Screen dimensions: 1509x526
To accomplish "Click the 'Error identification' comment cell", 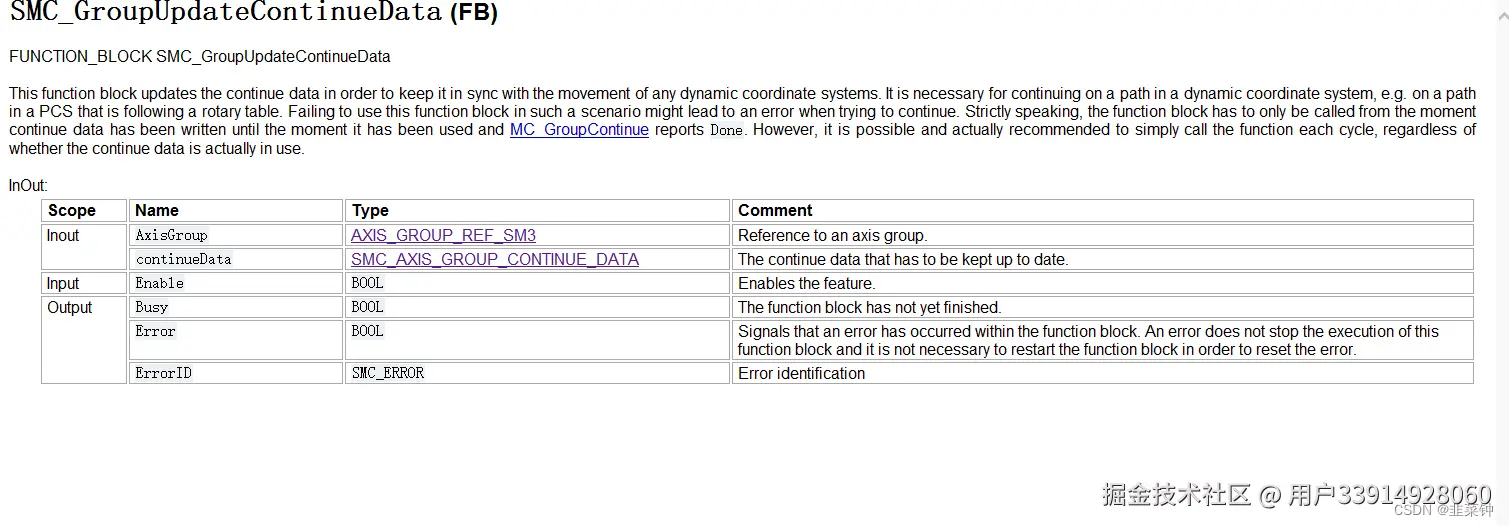I will [802, 374].
